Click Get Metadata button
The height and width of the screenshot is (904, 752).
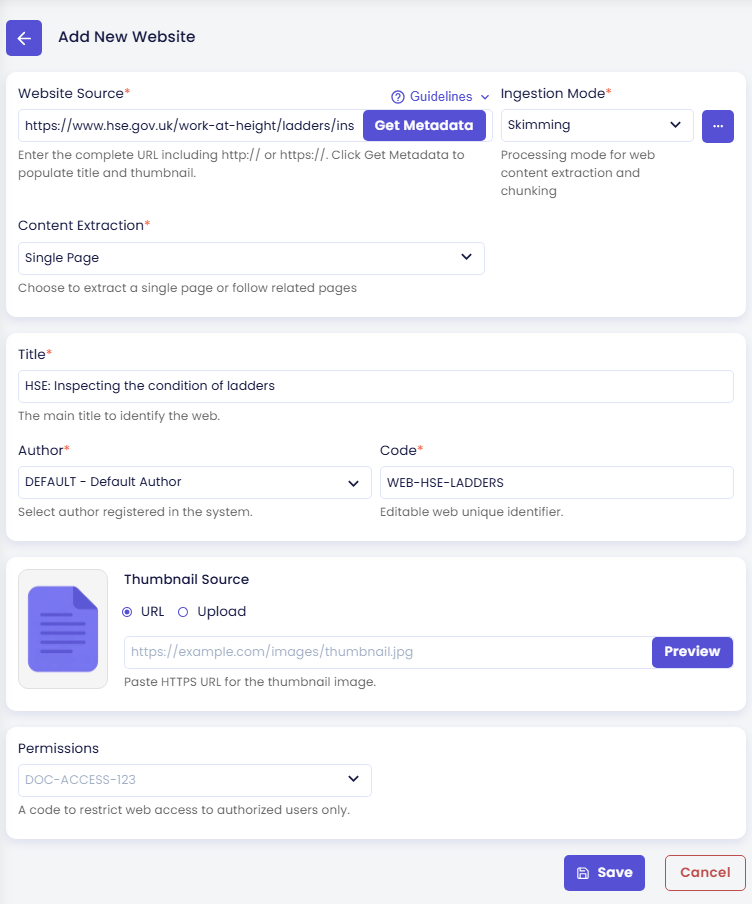[x=424, y=125]
